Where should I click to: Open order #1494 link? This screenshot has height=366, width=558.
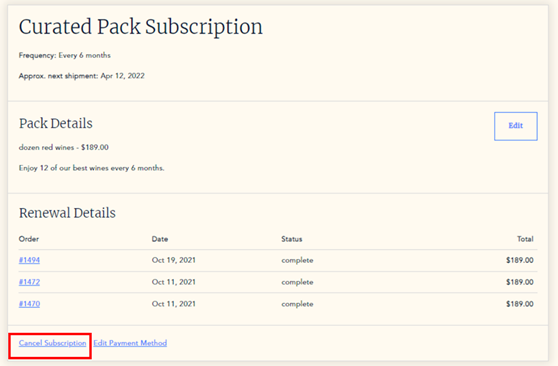pyautogui.click(x=29, y=260)
